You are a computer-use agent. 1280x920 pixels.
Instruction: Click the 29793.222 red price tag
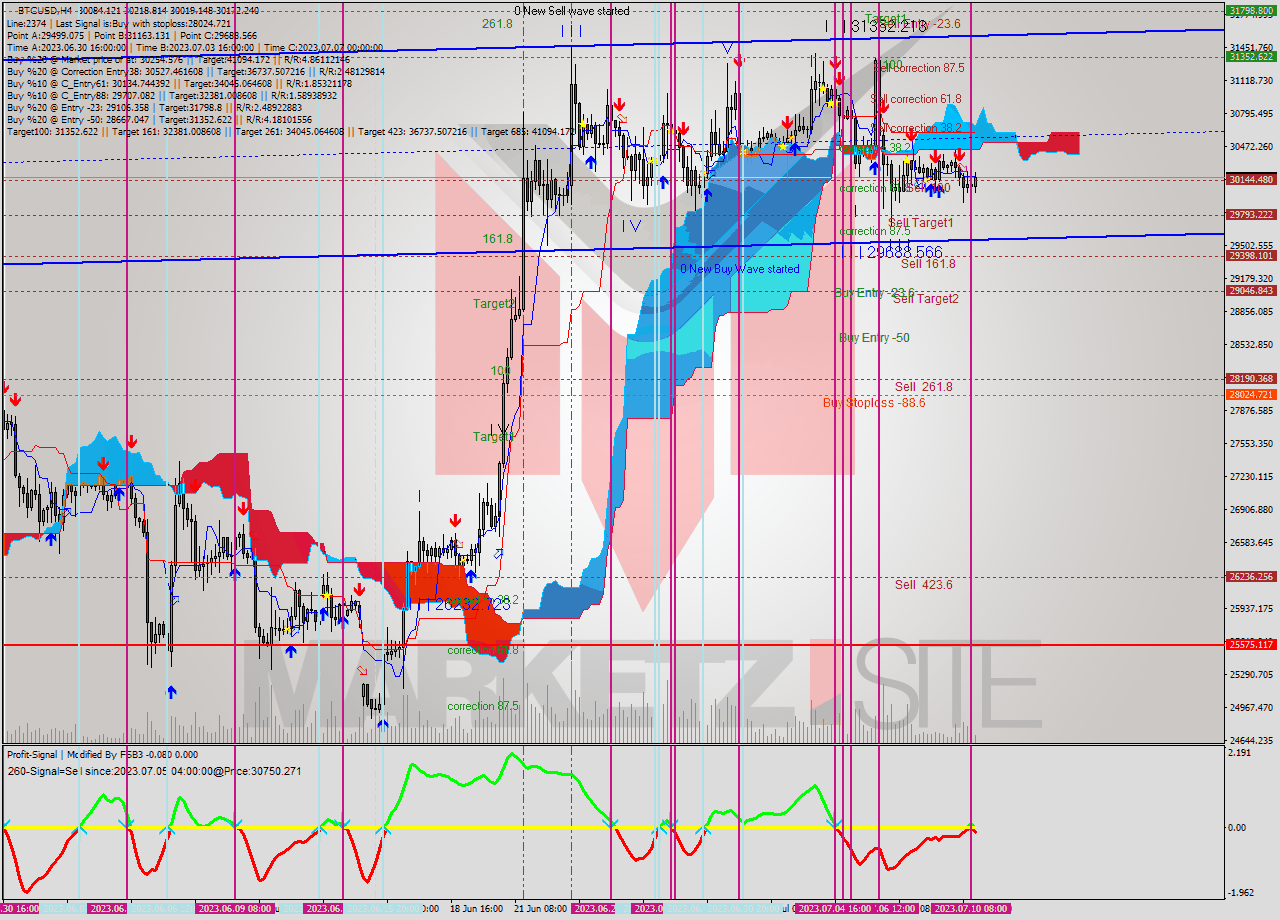pos(1251,214)
